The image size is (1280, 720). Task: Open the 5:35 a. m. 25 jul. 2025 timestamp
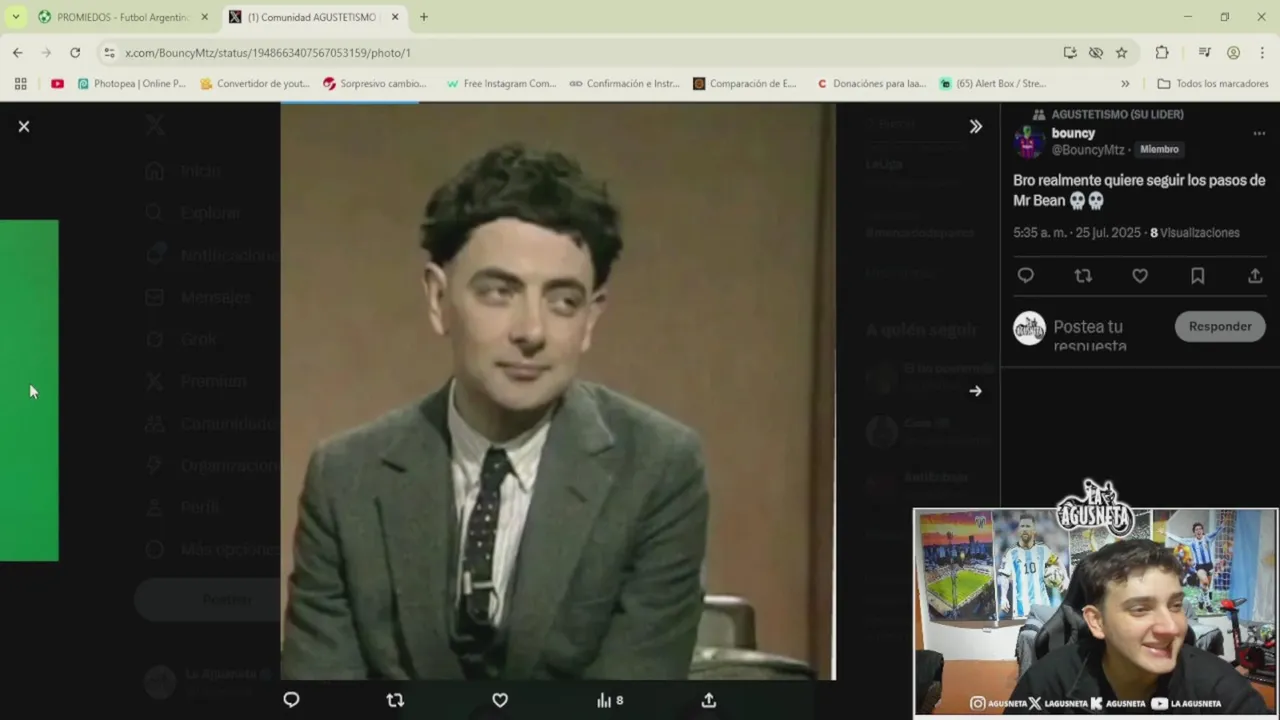pos(1077,233)
